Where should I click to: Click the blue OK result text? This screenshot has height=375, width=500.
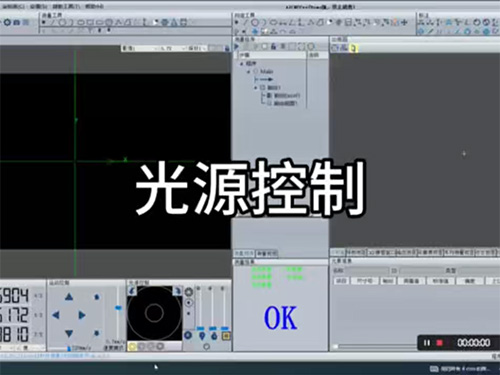click(280, 318)
